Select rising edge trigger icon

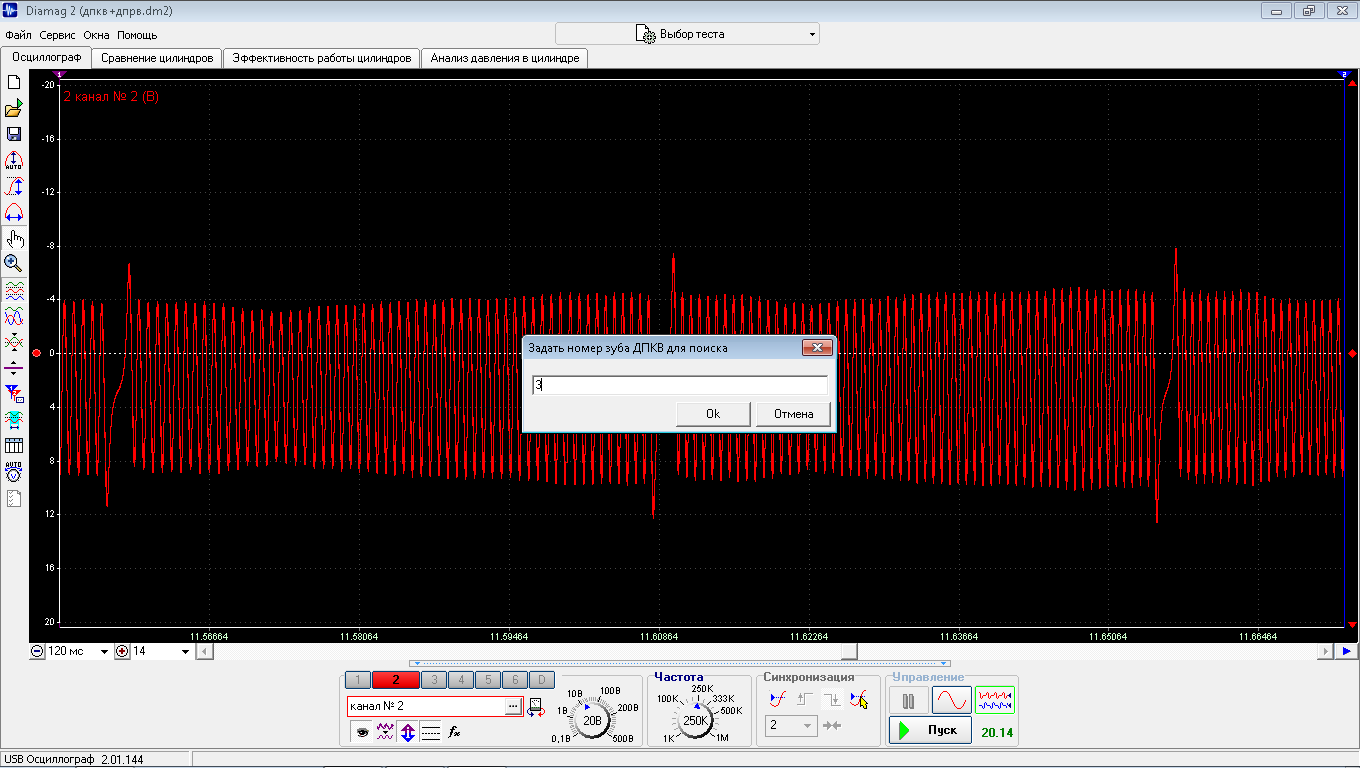click(805, 699)
